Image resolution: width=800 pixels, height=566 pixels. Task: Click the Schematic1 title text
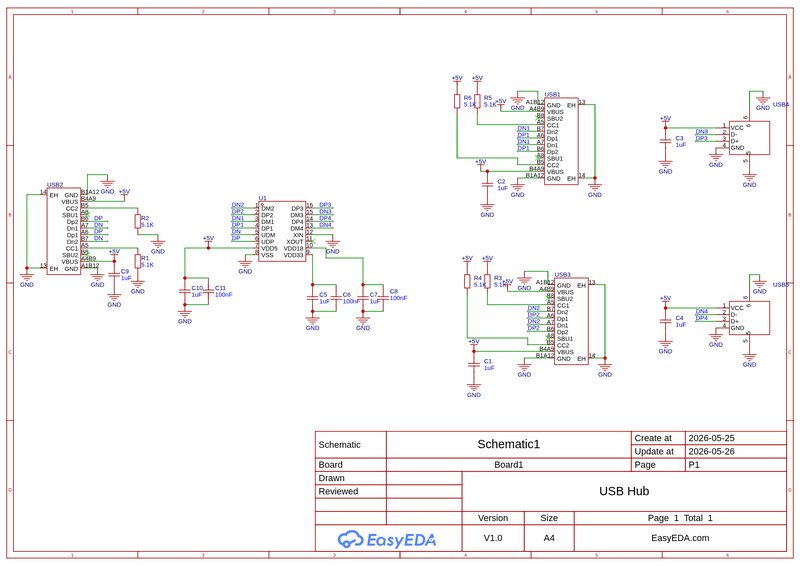508,444
